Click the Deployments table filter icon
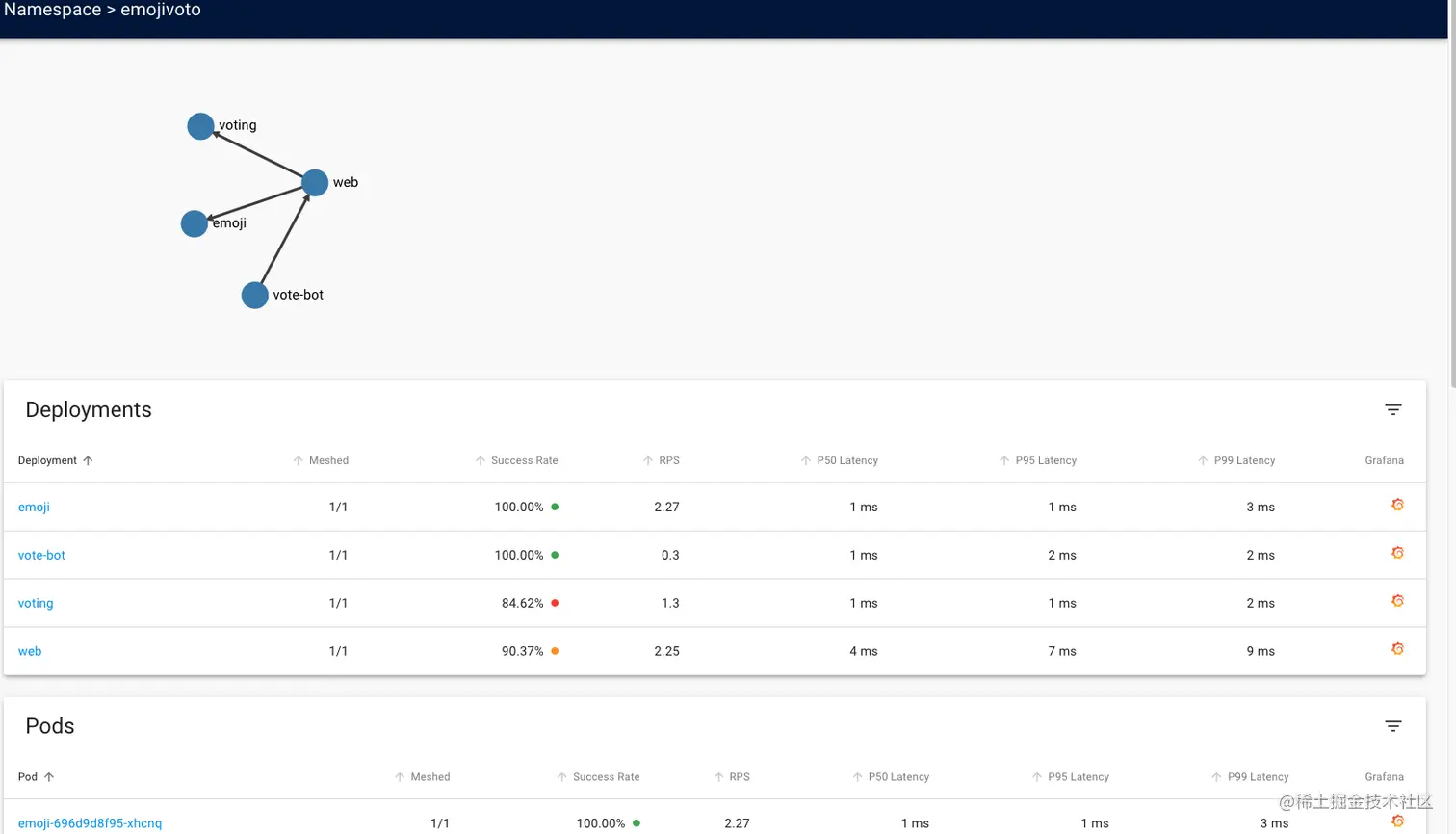This screenshot has height=834, width=1456. tap(1392, 409)
